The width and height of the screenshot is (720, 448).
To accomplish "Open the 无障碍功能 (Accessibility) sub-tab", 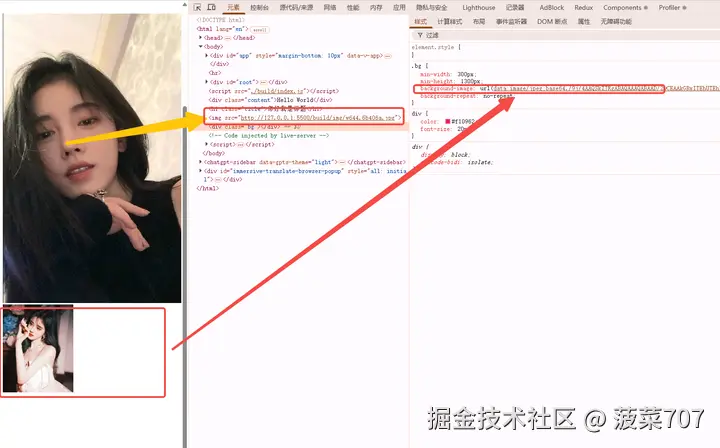I will pos(616,22).
